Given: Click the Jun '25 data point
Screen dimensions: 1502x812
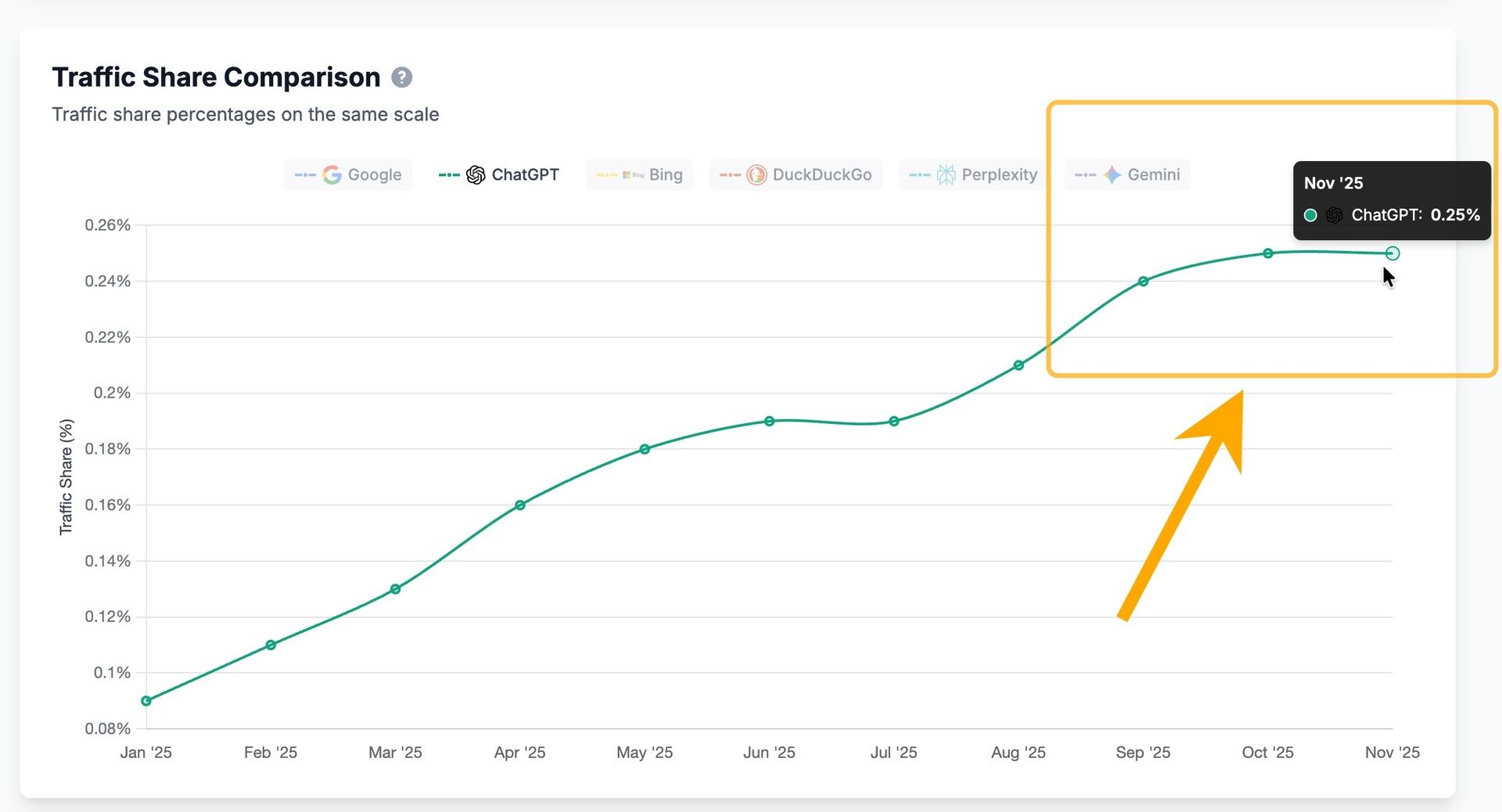Looking at the screenshot, I should coord(770,421).
